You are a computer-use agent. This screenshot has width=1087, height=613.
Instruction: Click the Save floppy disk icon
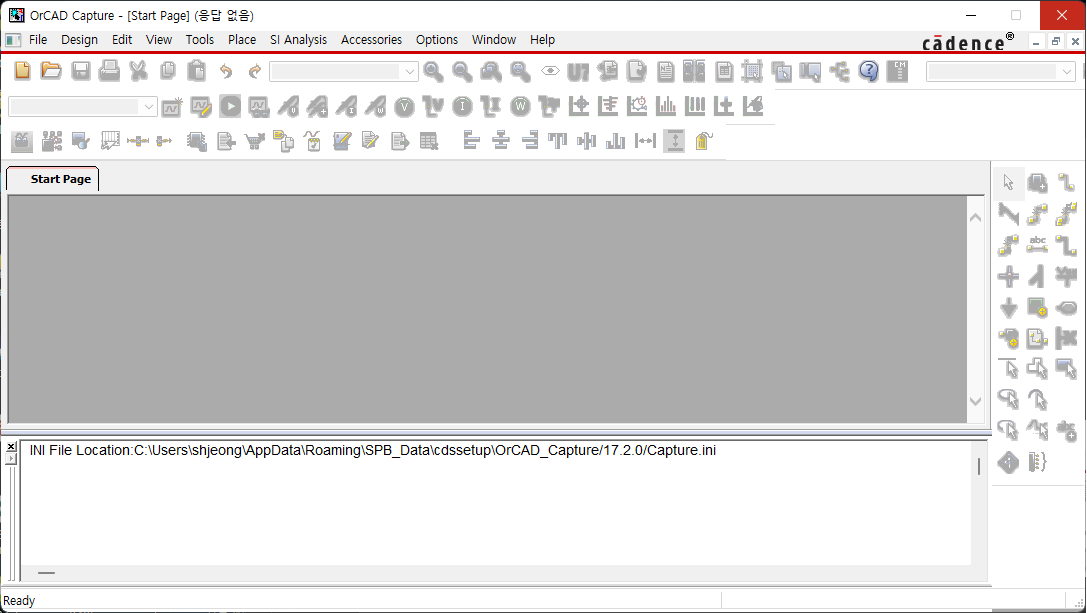coord(80,71)
